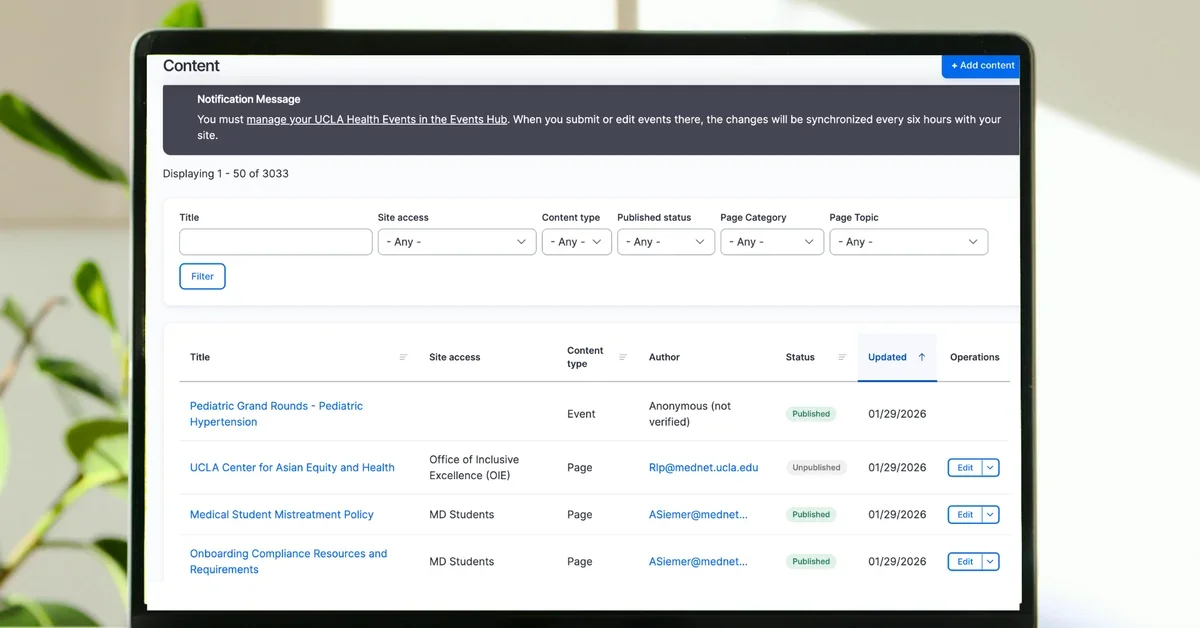Expand Edit dropdown arrow for Mistreatment Policy row
Screen dimensions: 1200x628
pyautogui.click(x=991, y=515)
